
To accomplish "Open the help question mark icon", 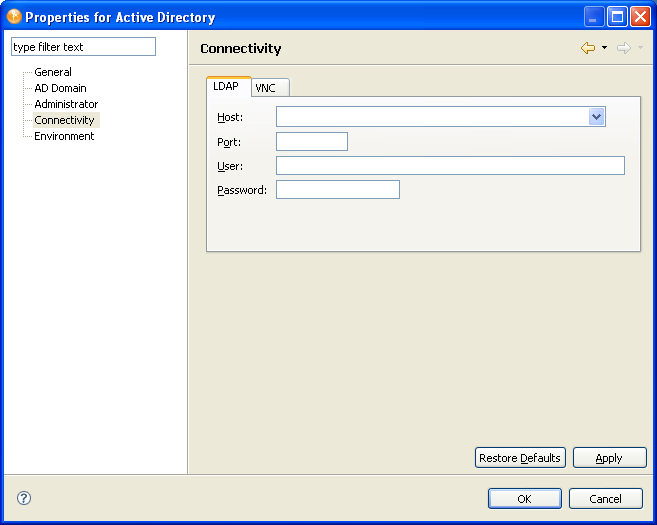I will [x=24, y=498].
